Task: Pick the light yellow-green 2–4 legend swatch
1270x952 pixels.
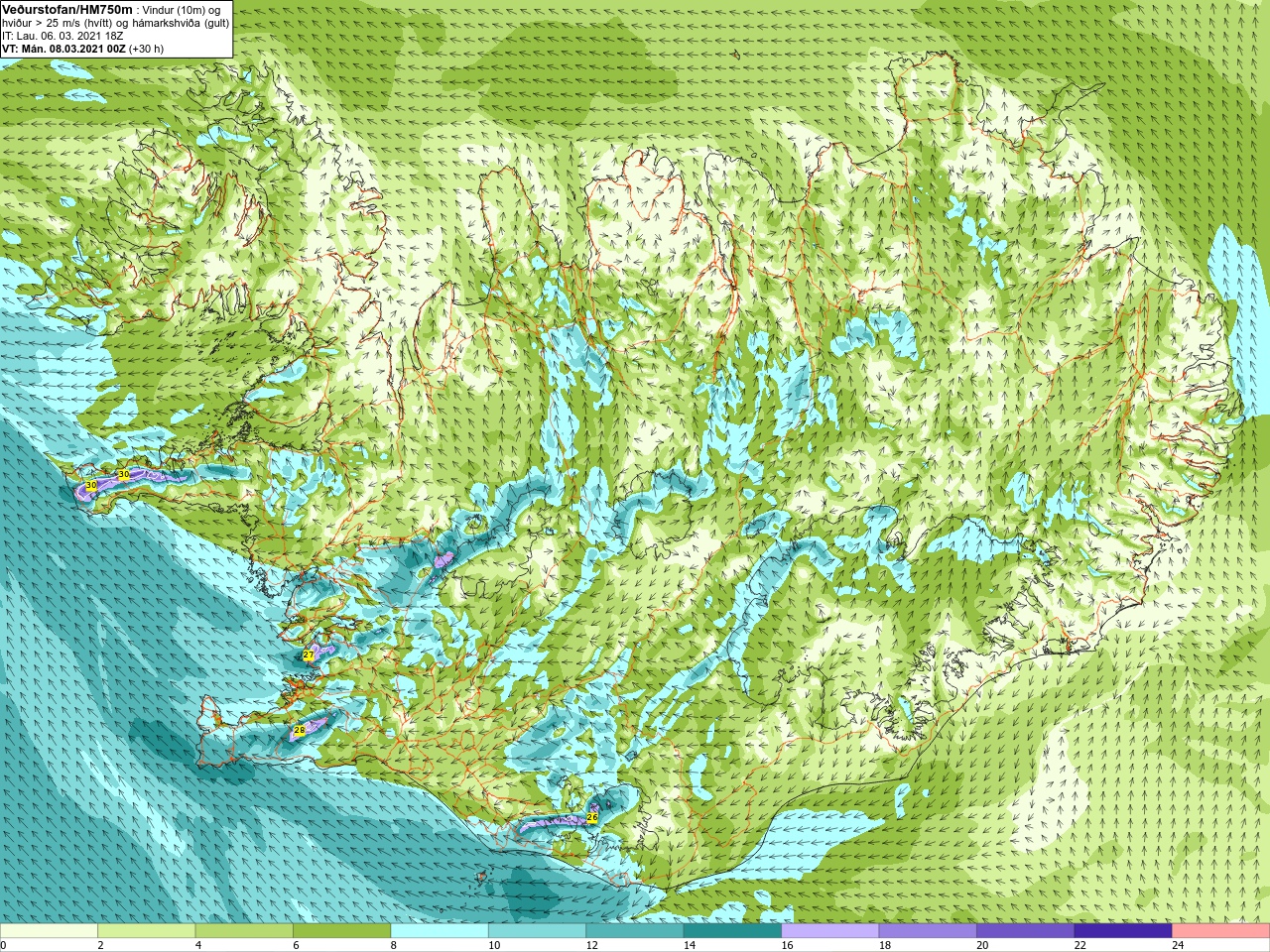Action: pos(146,931)
